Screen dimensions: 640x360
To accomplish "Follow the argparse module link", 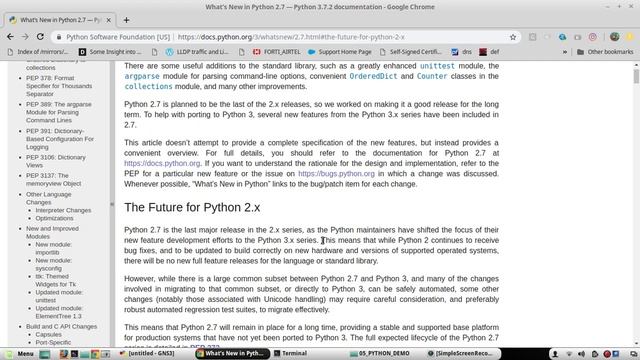I will (x=142, y=76).
